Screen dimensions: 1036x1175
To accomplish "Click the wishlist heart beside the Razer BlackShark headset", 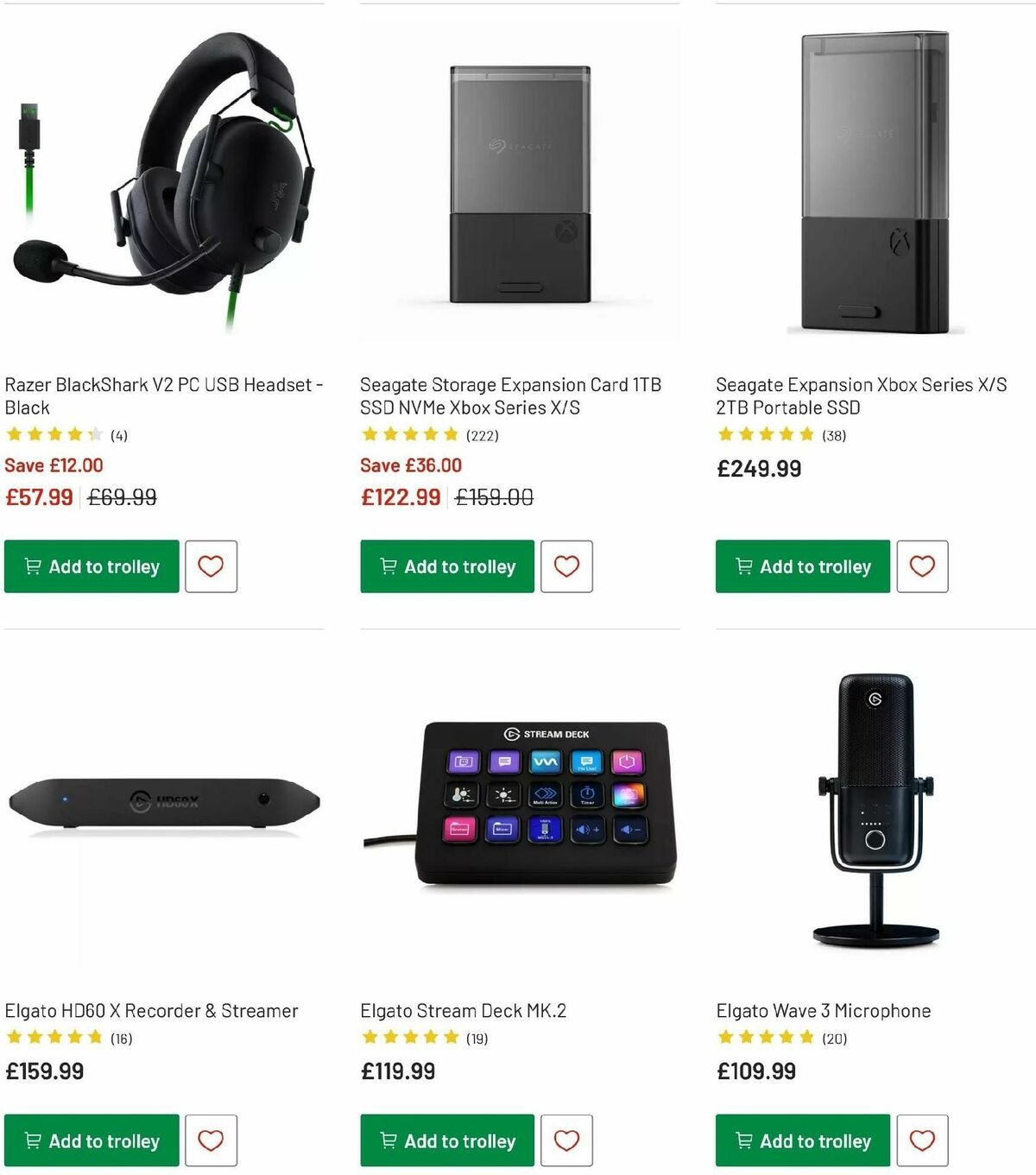I will point(211,566).
